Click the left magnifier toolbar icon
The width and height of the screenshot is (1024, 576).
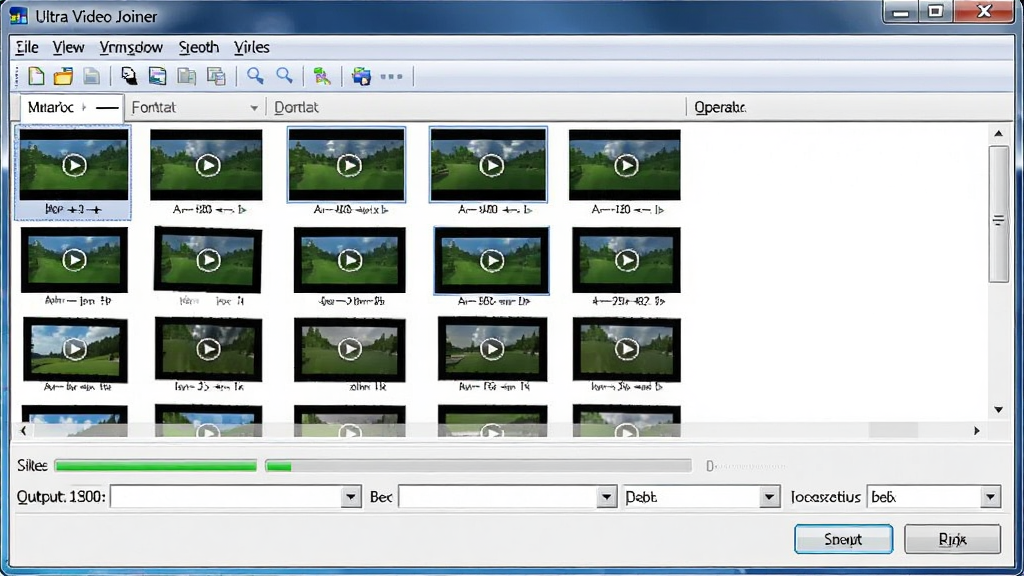click(255, 76)
